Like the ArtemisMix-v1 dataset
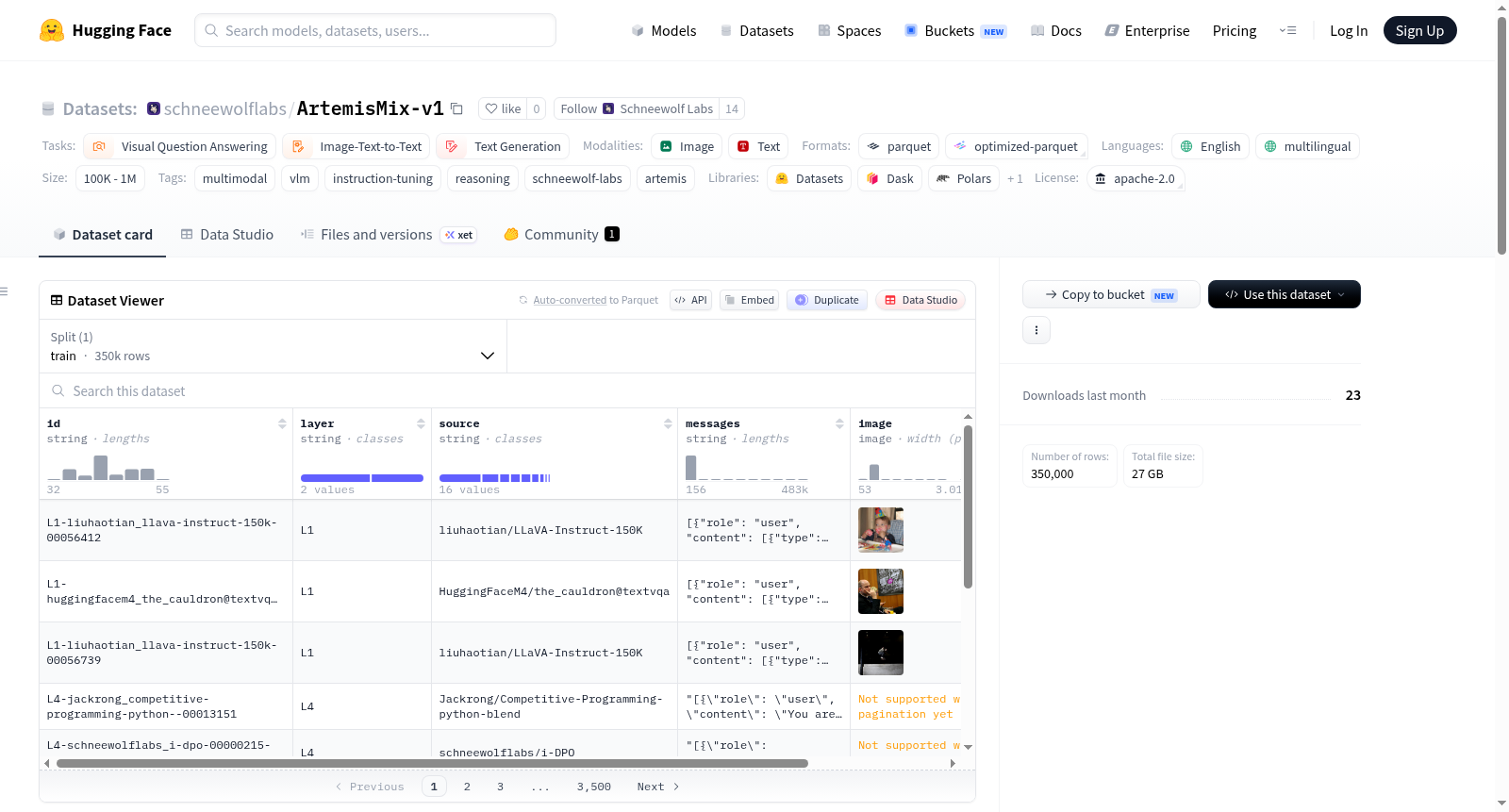The height and width of the screenshot is (812, 1509). tap(503, 108)
